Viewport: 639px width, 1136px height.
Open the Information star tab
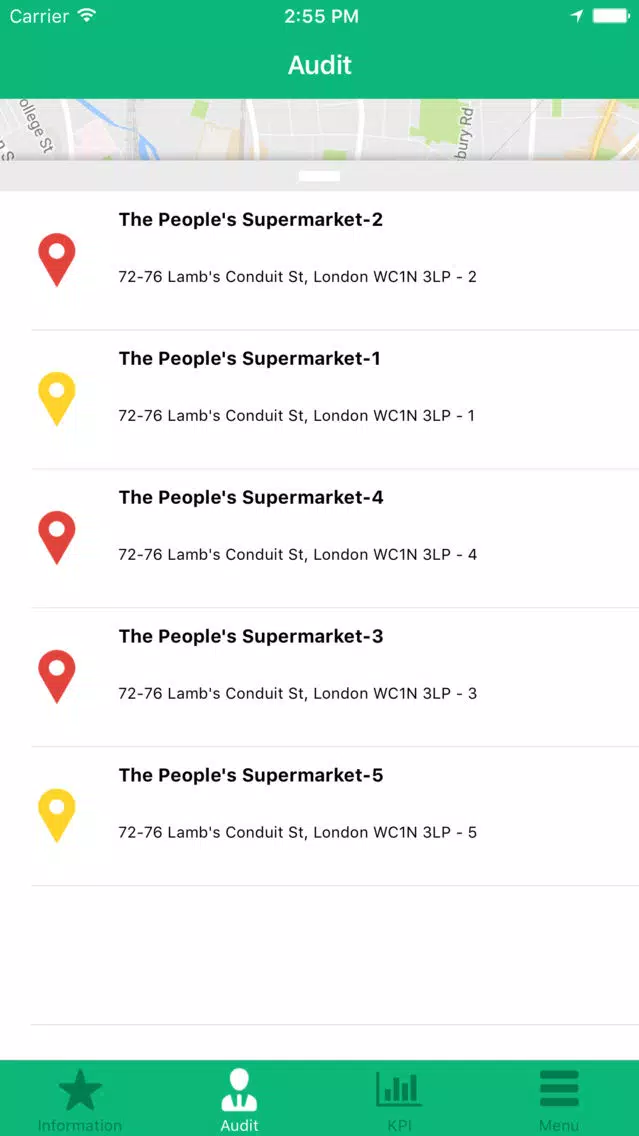click(80, 1100)
